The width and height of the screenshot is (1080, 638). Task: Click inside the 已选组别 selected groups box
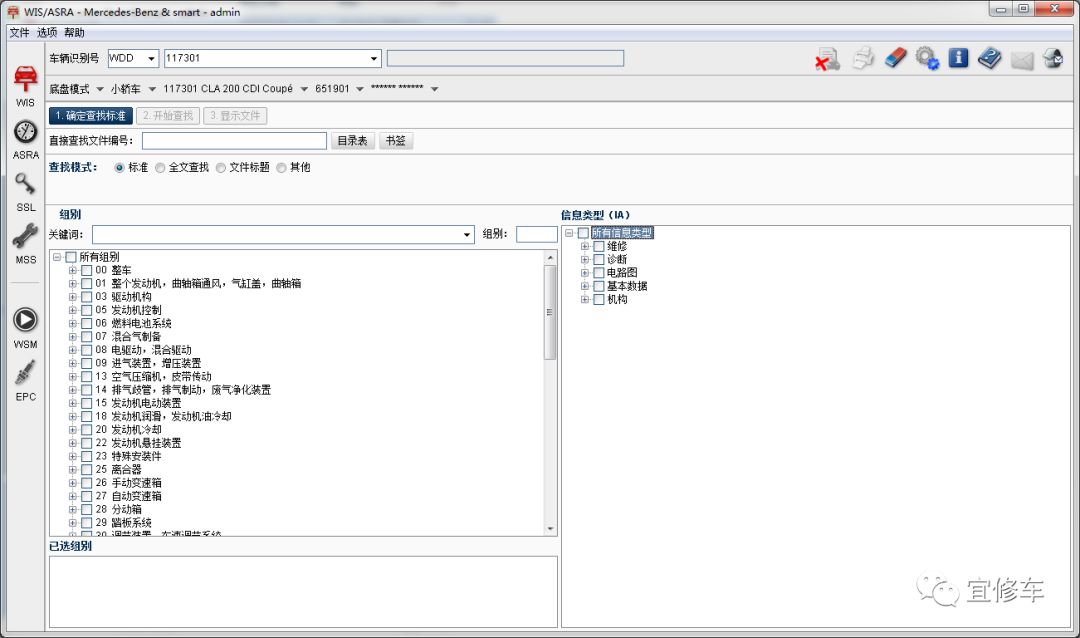(303, 592)
